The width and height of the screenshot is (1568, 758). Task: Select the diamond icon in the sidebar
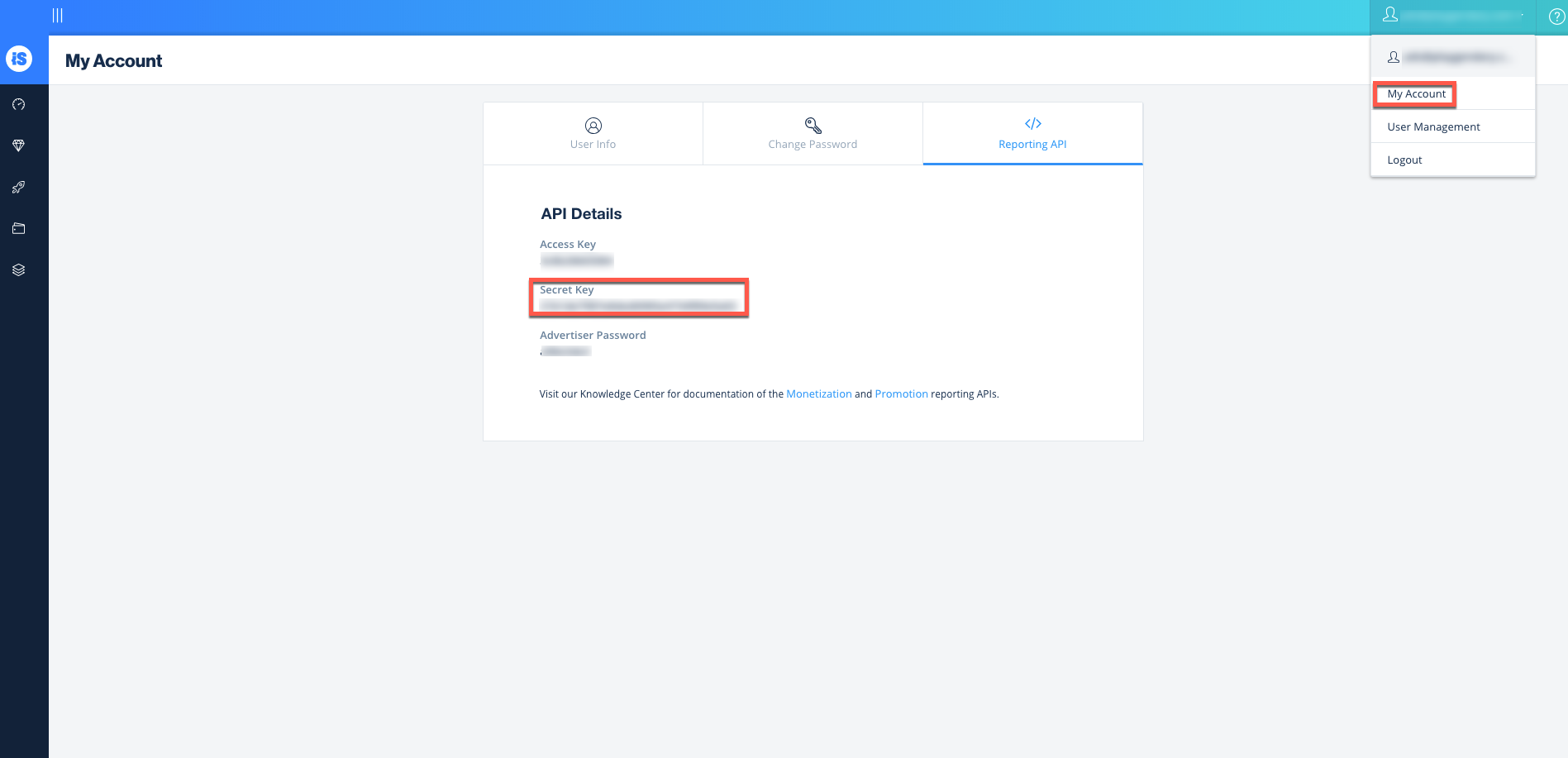tap(19, 146)
